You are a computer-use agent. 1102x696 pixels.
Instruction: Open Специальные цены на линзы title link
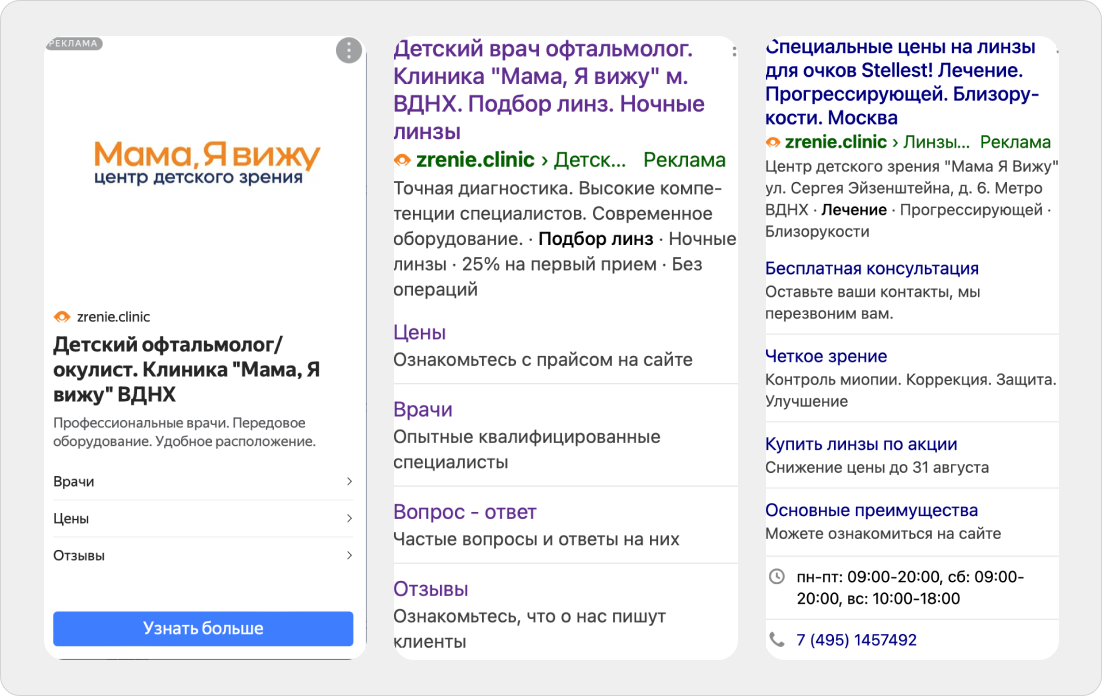(902, 82)
